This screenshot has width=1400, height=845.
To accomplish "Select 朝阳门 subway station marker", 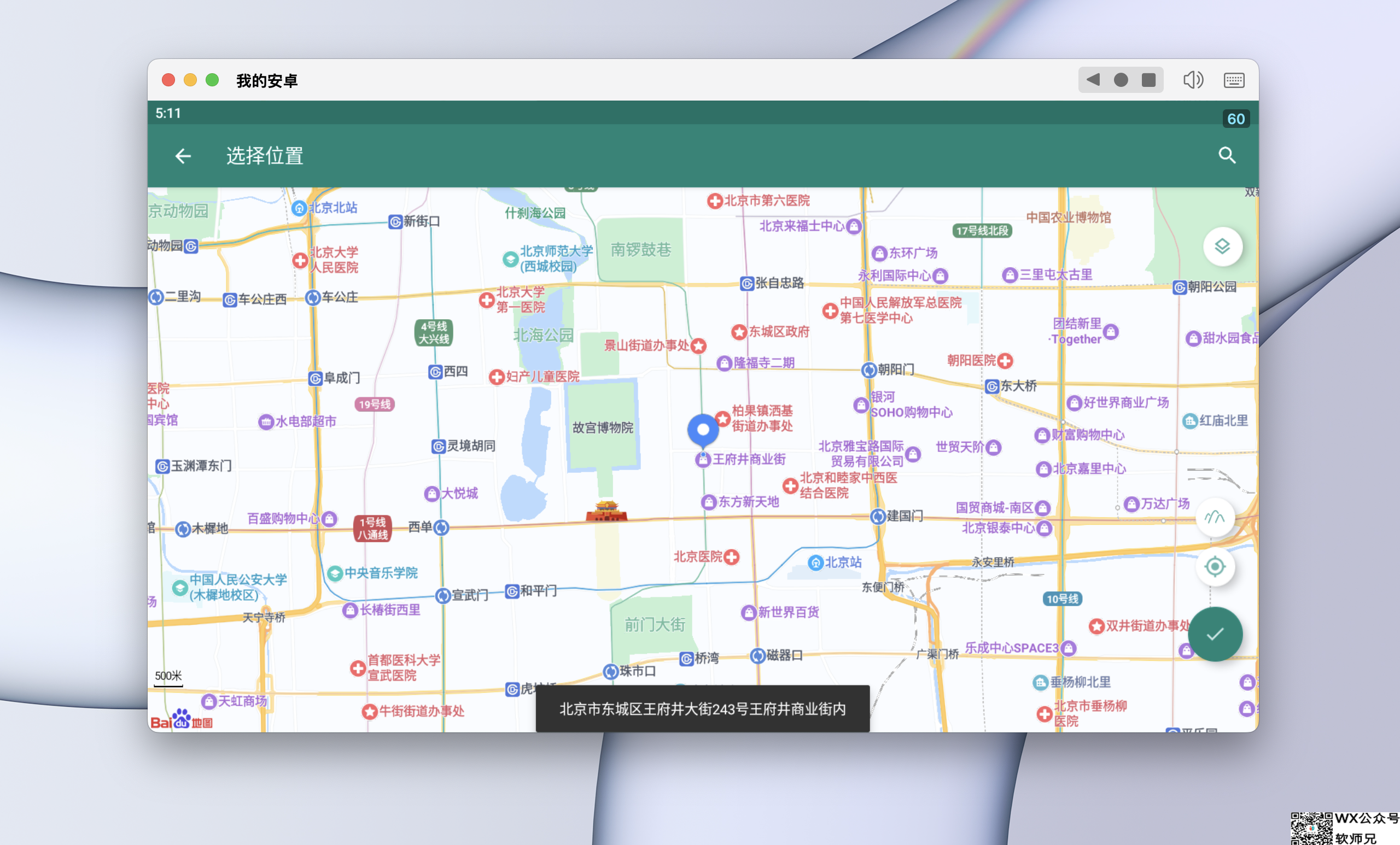I will [x=869, y=369].
